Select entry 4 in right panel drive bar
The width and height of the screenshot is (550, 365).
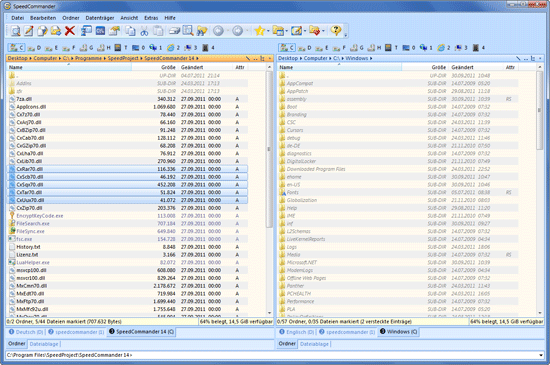(x=478, y=47)
